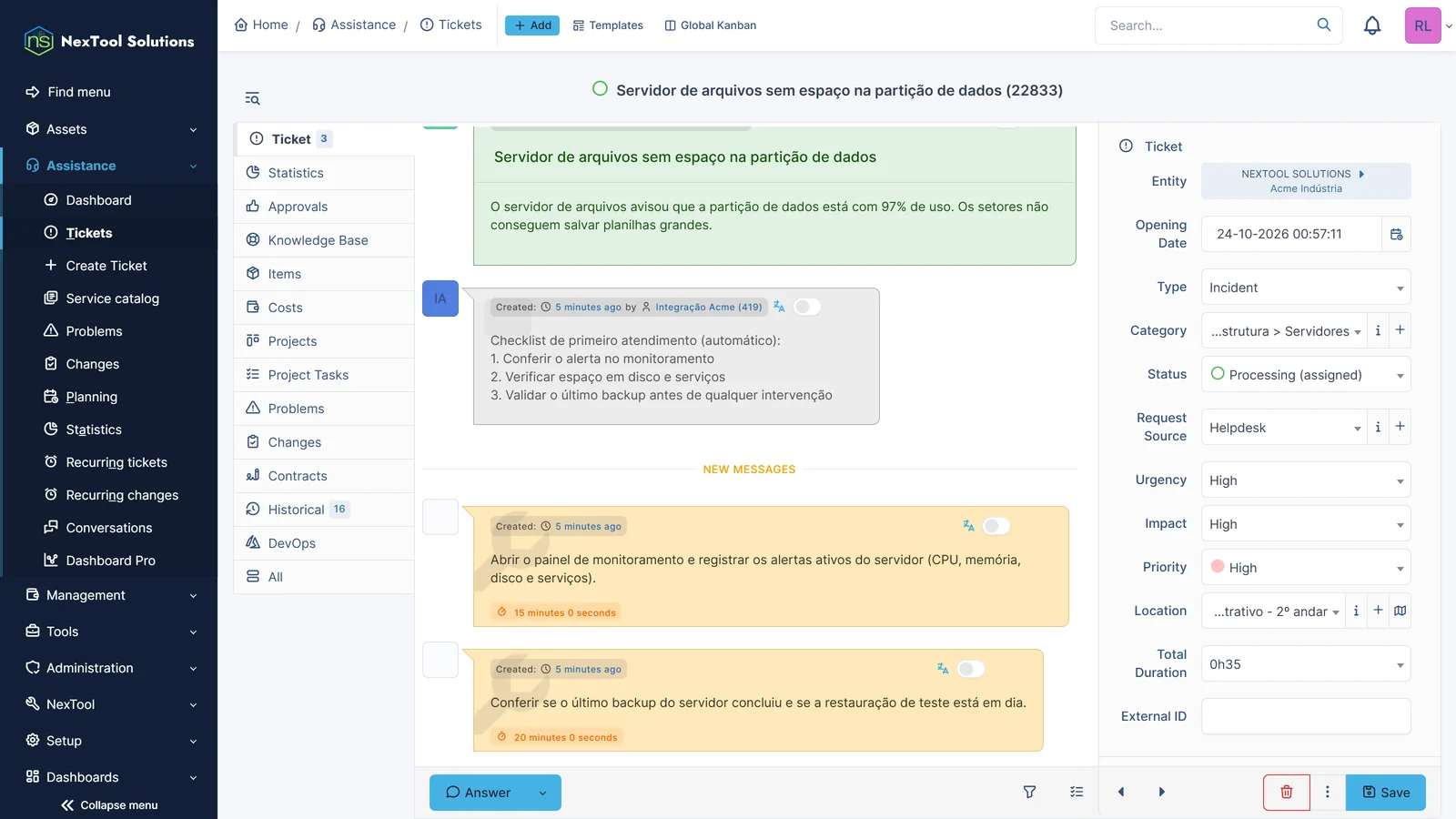This screenshot has height=819, width=1456.
Task: Open the notifications bell
Action: tap(1372, 25)
